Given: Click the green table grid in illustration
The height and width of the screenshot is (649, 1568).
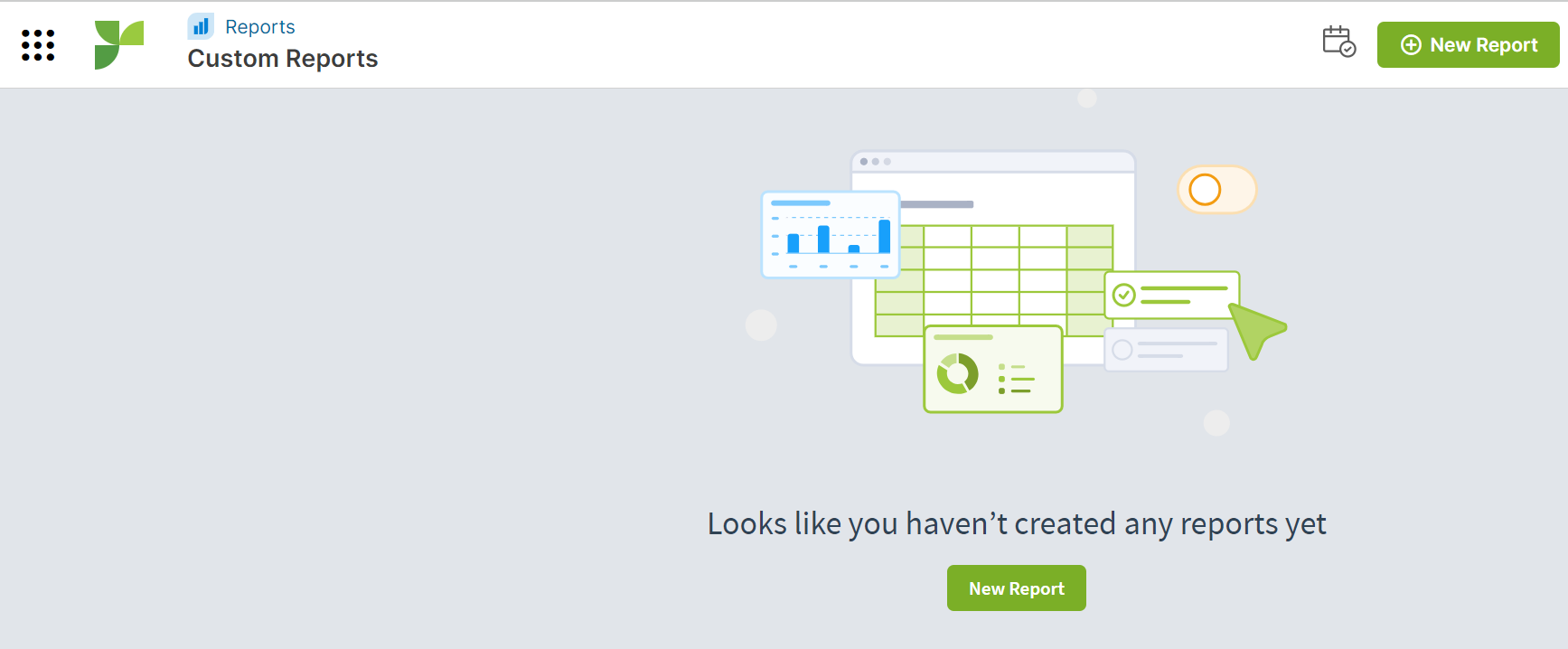Looking at the screenshot, I should click(994, 271).
